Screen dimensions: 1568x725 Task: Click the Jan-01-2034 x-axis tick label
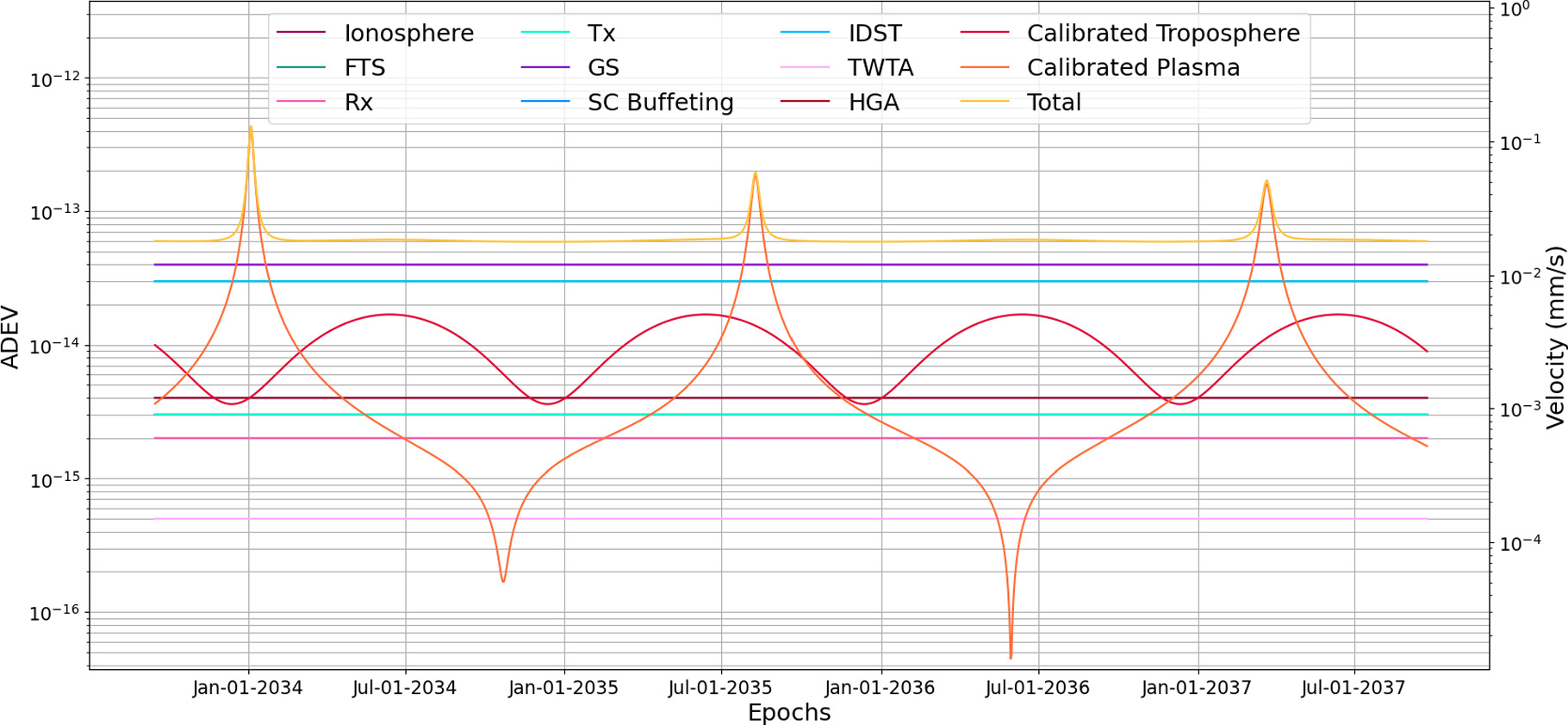pos(247,688)
